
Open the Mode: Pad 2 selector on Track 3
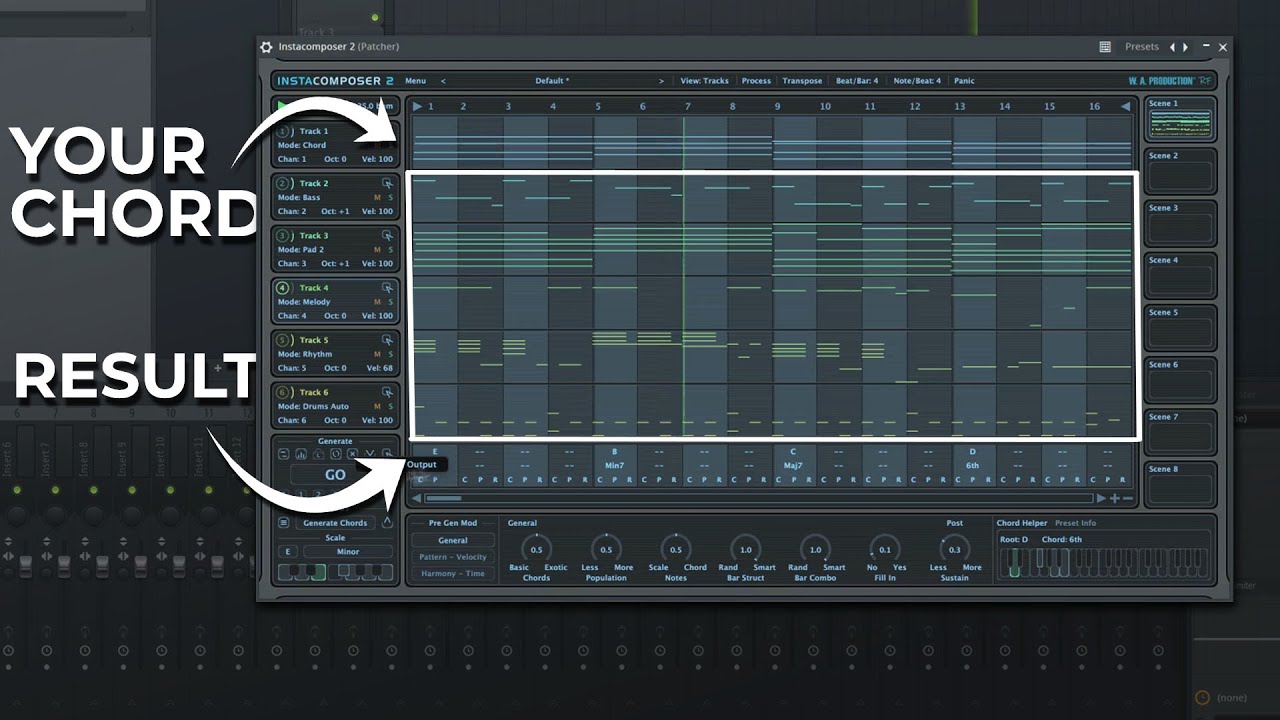301,250
